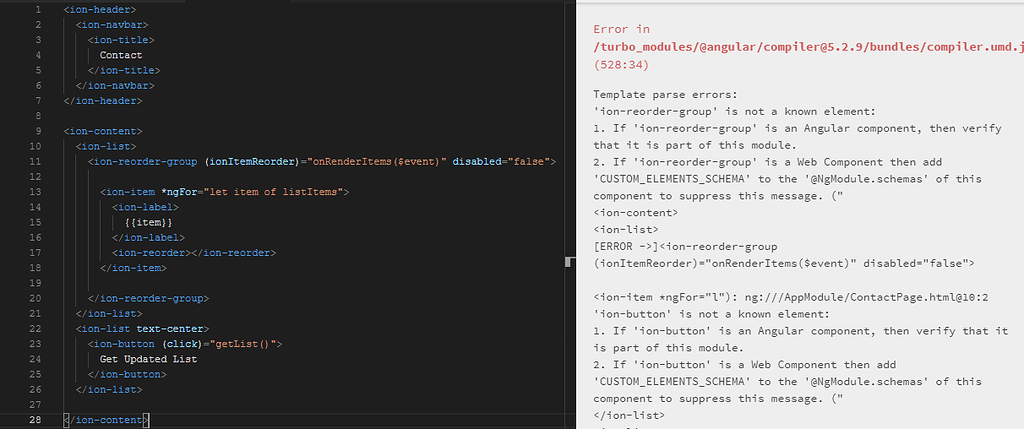The height and width of the screenshot is (429, 1024).
Task: Click "onRenderItems($event)" handler string on line 11
Action: 377,161
